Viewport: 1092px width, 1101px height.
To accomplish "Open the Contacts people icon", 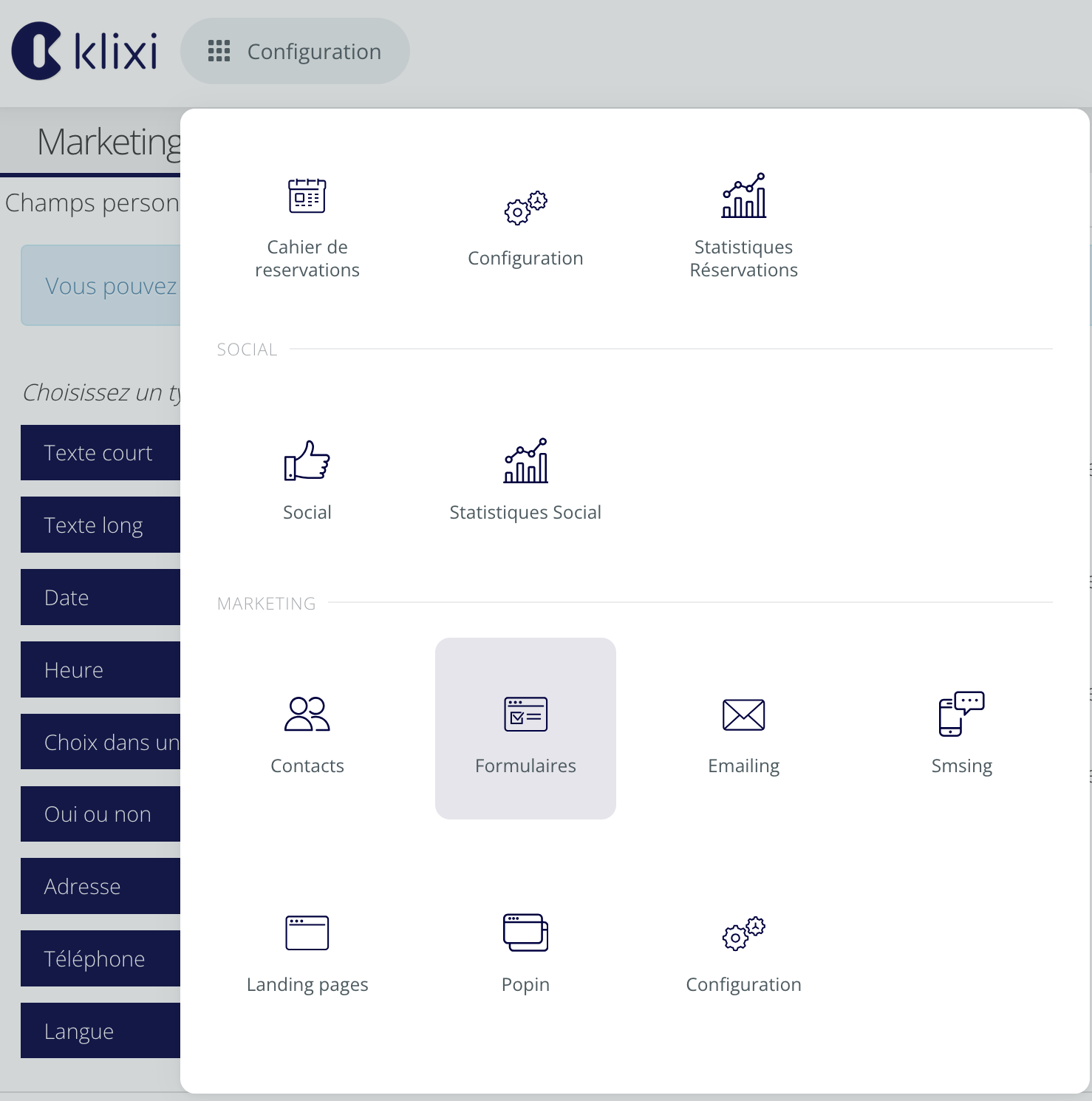I will coord(307,714).
